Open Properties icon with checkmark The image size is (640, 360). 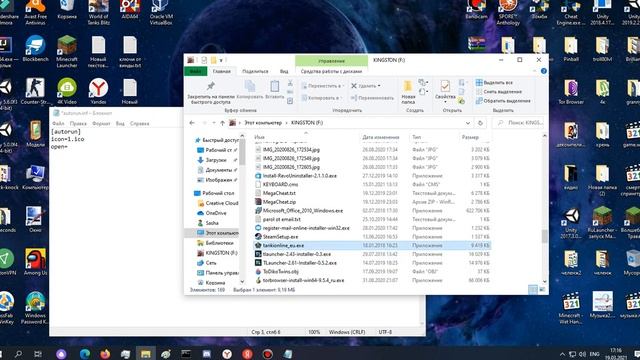(445, 86)
